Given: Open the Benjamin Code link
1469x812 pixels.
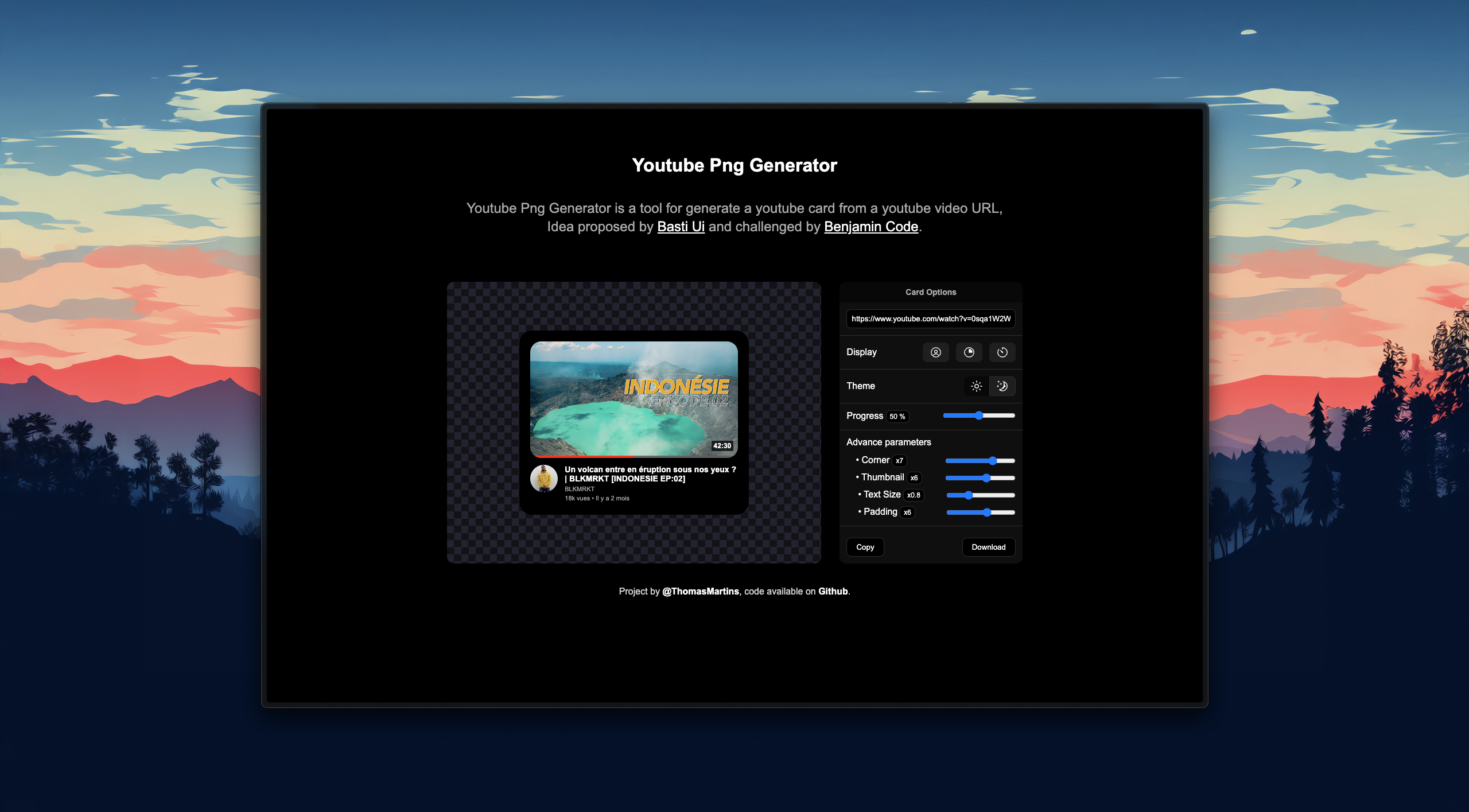Looking at the screenshot, I should click(x=870, y=227).
